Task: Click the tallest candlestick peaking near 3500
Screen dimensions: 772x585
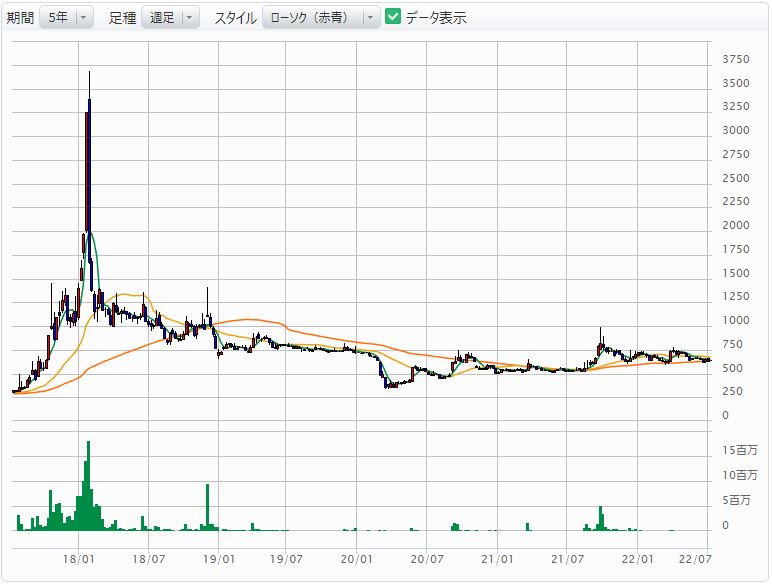Action: coord(89,165)
